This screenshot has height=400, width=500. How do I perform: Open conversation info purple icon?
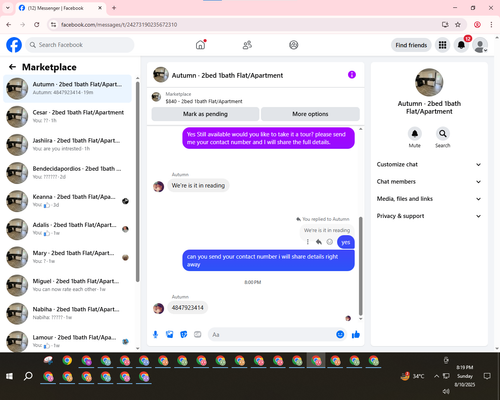[352, 75]
